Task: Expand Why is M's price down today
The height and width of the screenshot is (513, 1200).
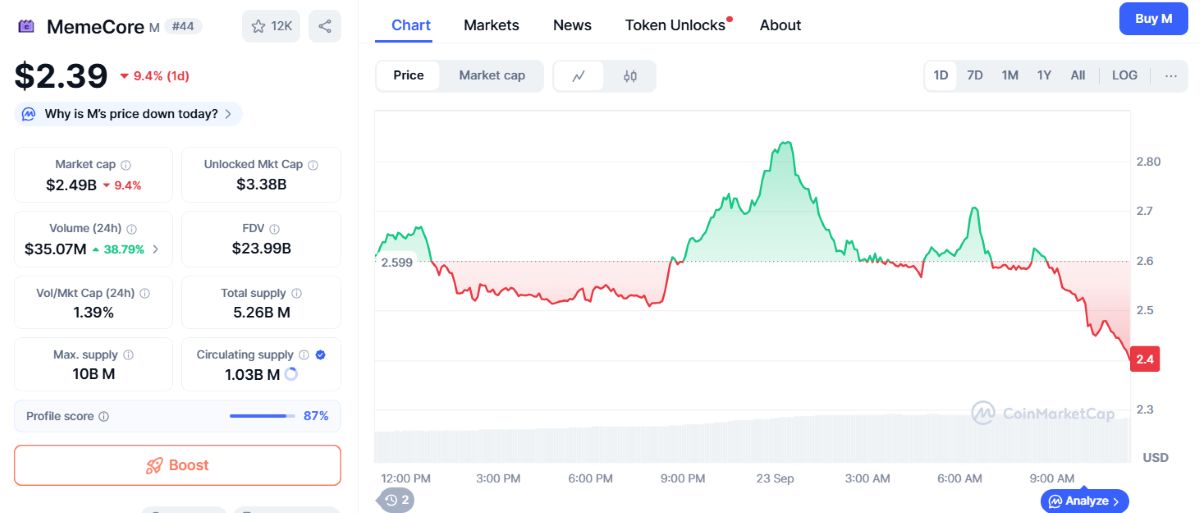Action: tap(128, 114)
